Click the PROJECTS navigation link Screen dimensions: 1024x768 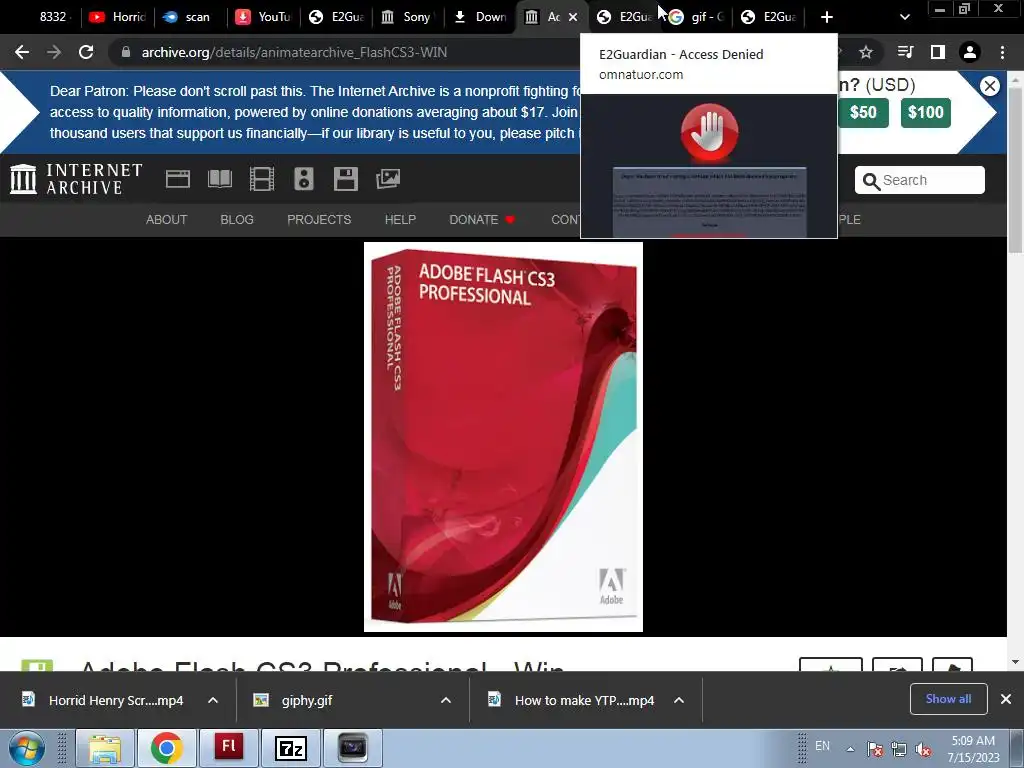(x=319, y=219)
